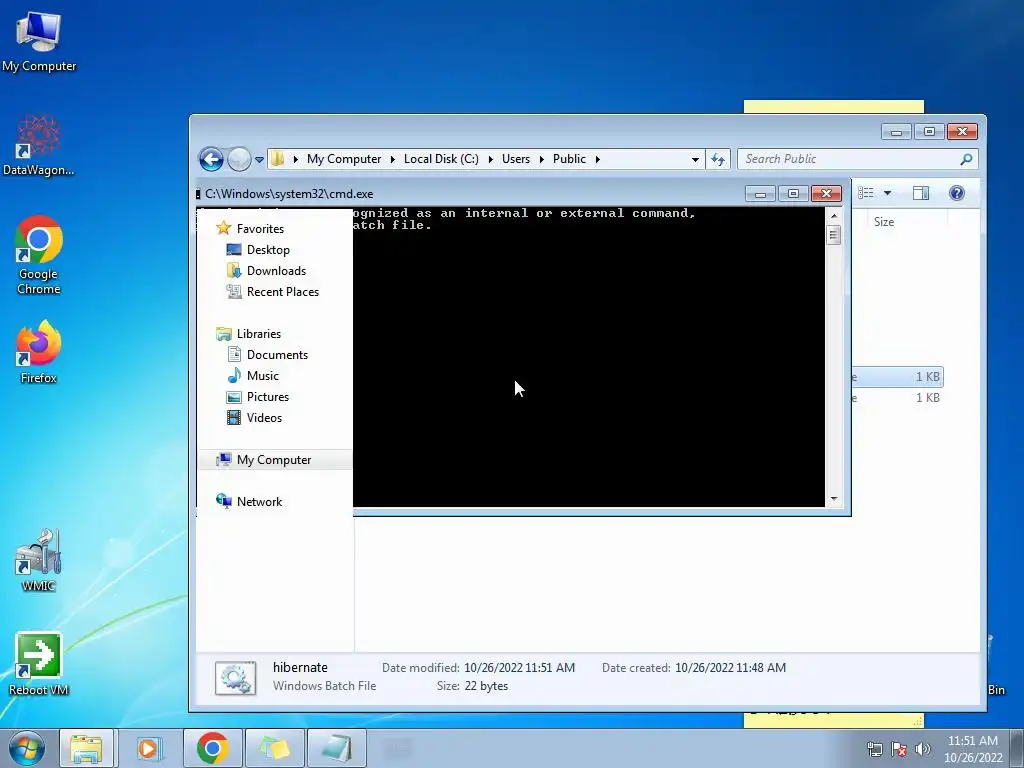1024x768 pixels.
Task: Select the second 1 KB file row
Action: (897, 398)
